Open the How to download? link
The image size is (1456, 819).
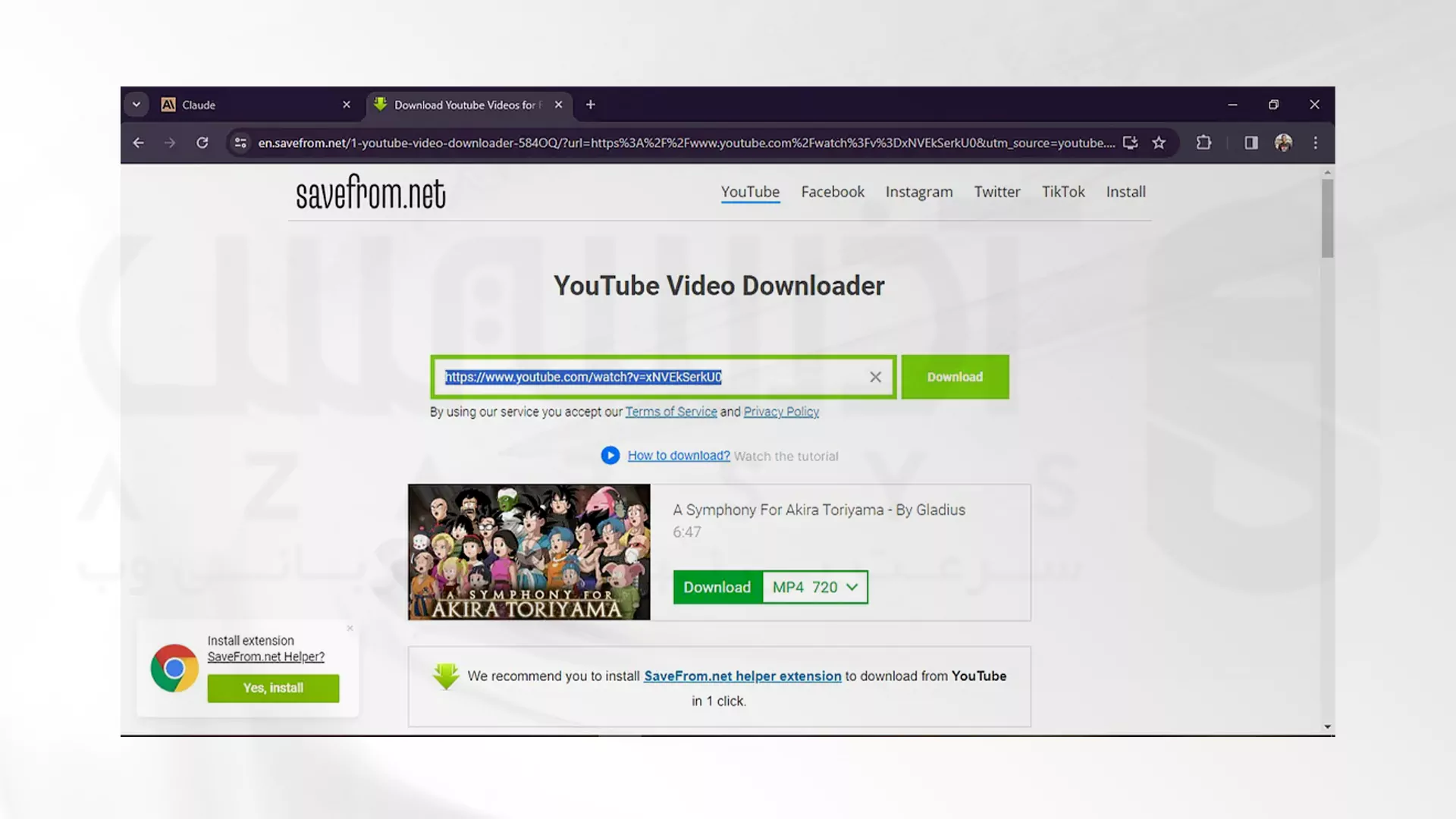coord(679,456)
